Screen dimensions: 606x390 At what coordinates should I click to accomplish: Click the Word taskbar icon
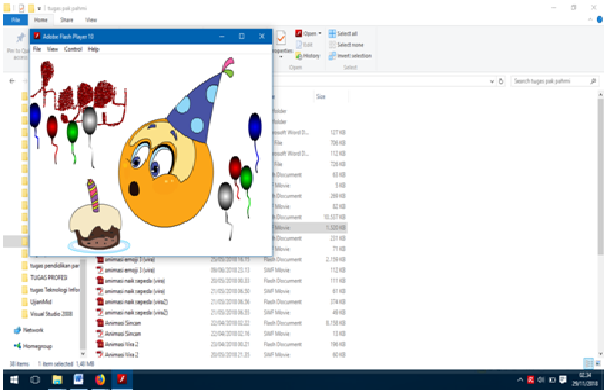point(78,380)
